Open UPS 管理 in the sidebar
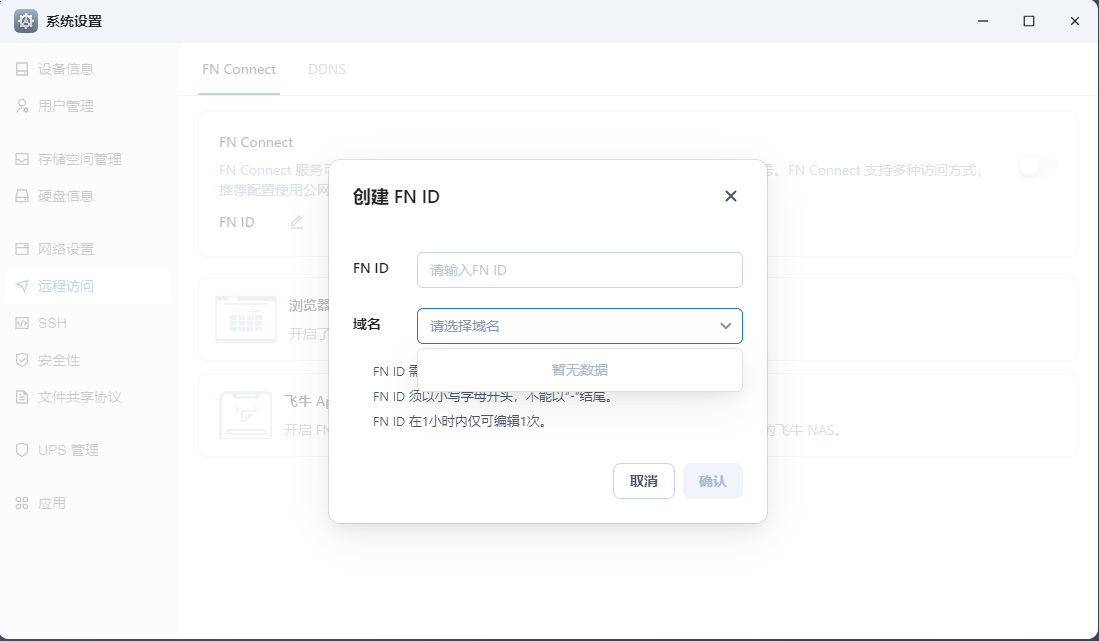This screenshot has width=1099, height=641. [x=88, y=450]
